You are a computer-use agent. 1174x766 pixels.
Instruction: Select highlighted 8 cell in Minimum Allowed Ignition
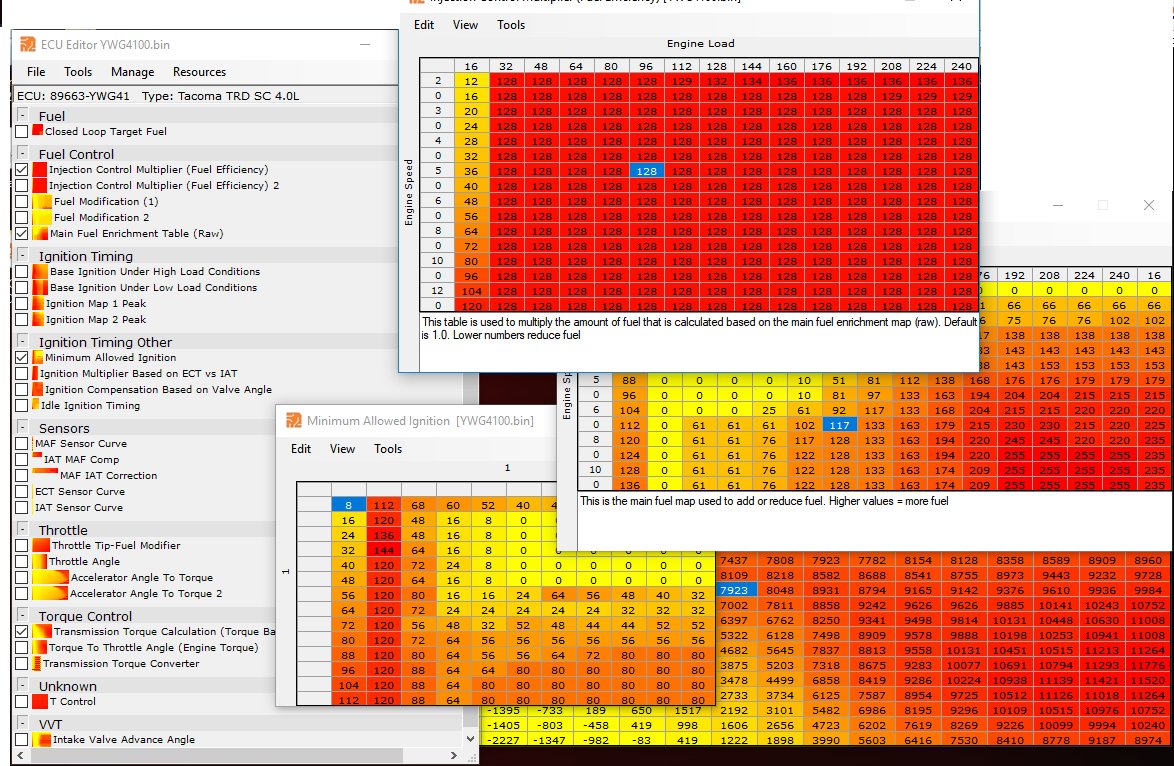coord(348,505)
